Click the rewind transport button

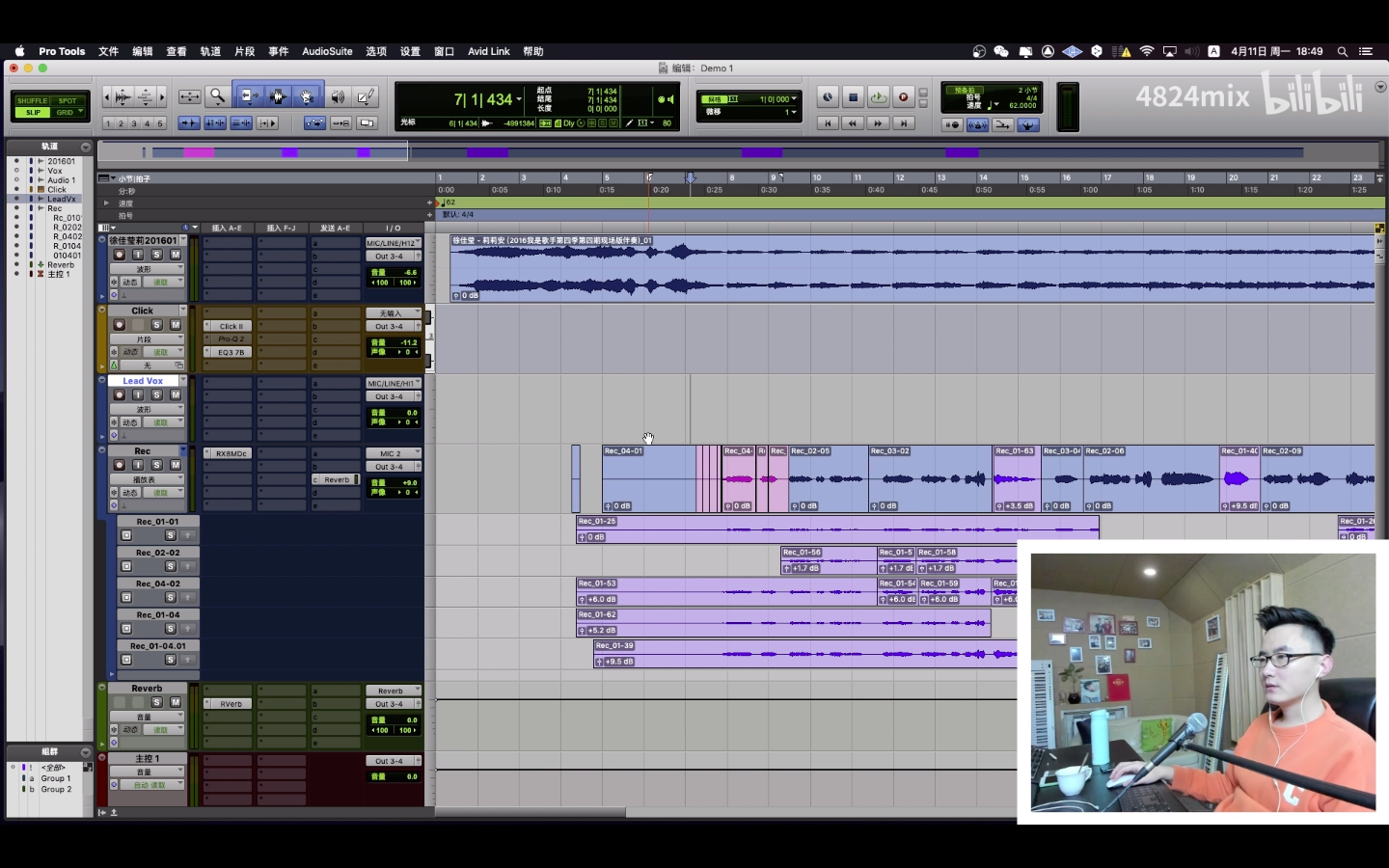pyautogui.click(x=853, y=123)
